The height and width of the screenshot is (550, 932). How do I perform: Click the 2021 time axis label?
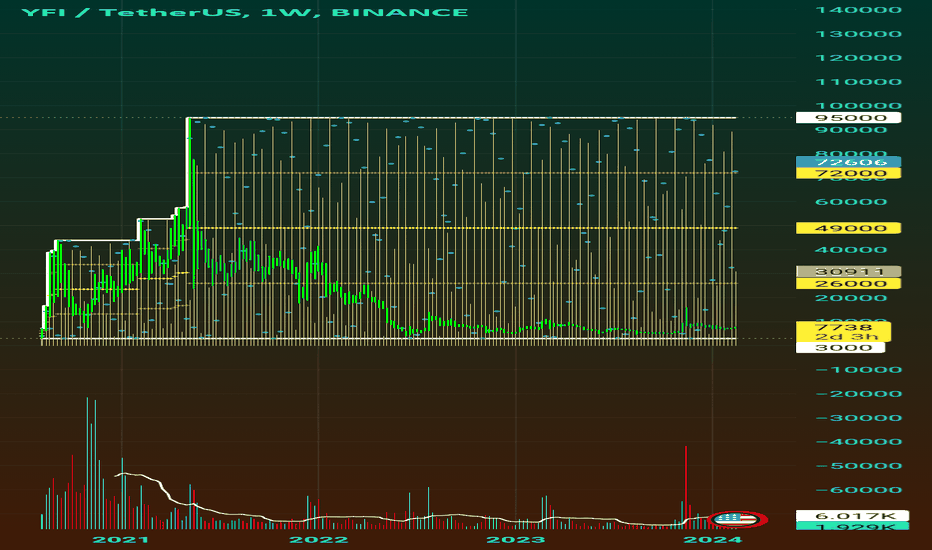point(121,540)
